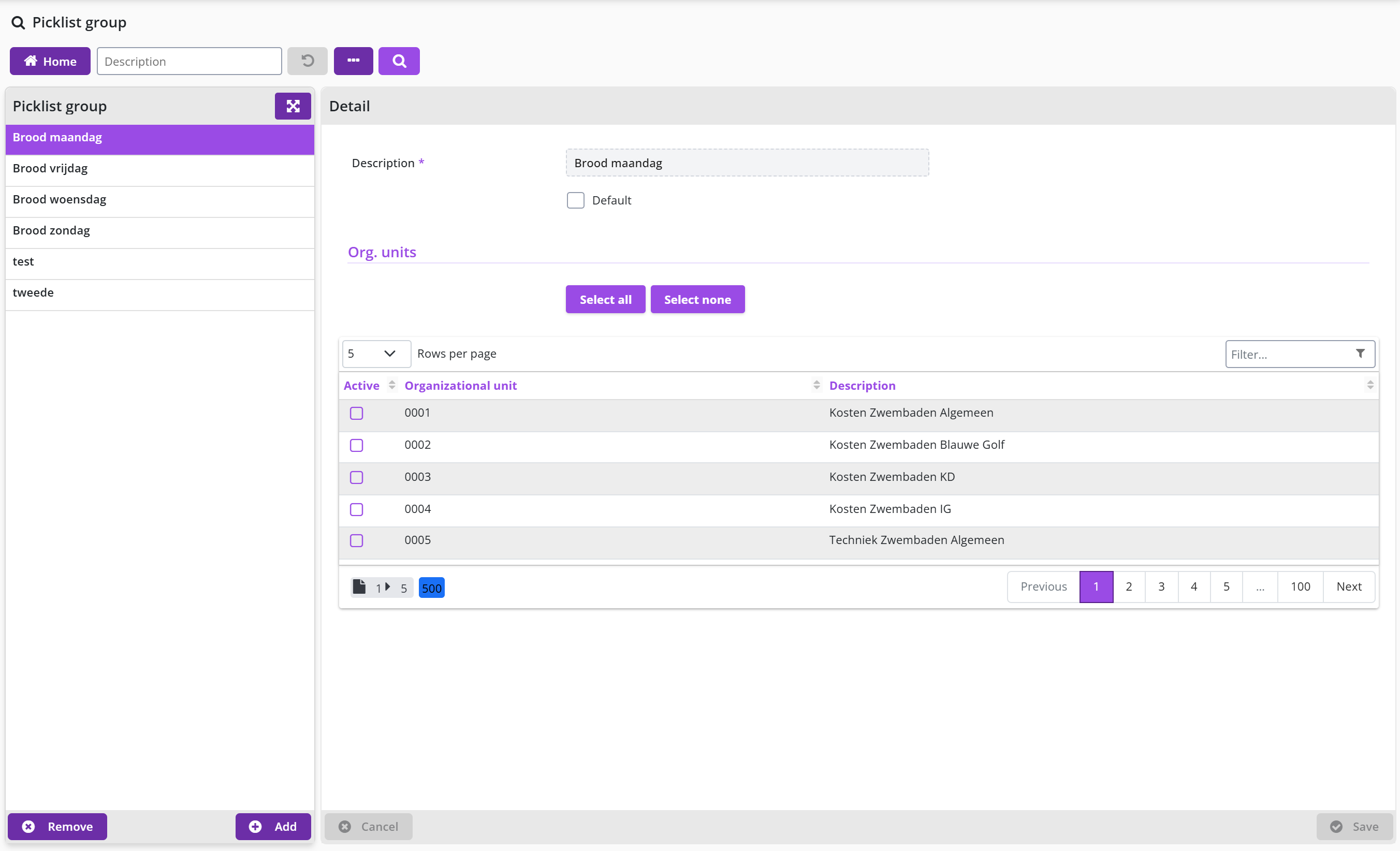Open the more options ellipsis button
The width and height of the screenshot is (1400, 851).
[x=354, y=61]
